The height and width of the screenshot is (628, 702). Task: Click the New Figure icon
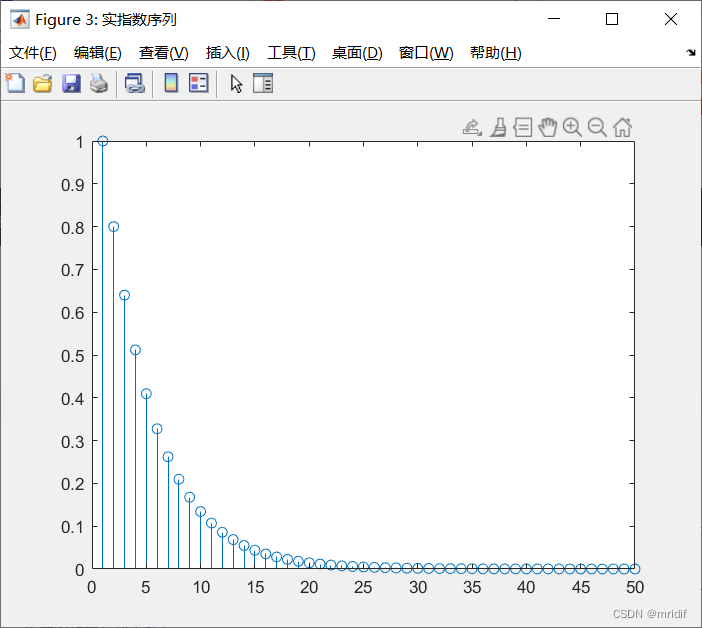[x=15, y=83]
